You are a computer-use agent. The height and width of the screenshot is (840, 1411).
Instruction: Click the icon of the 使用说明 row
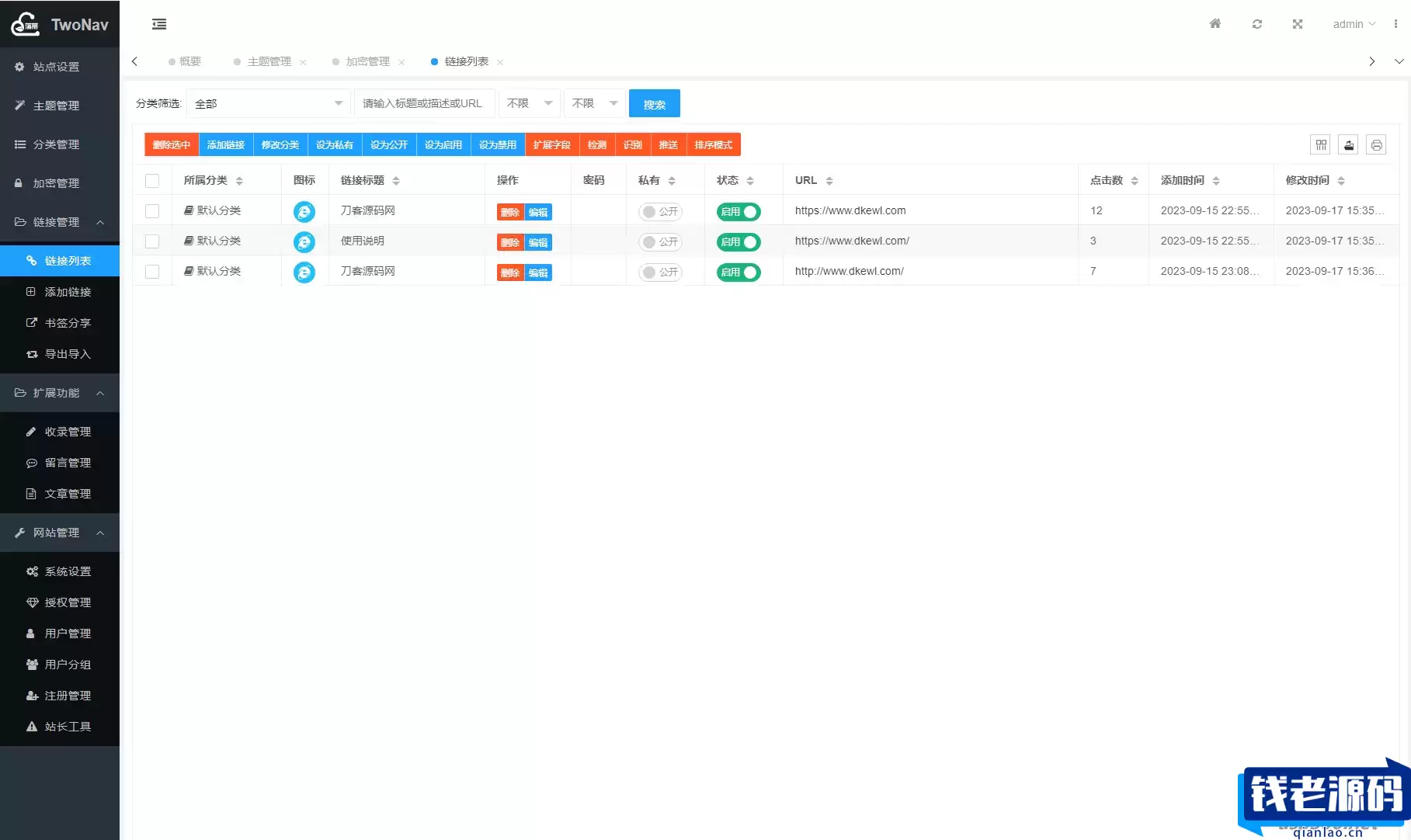click(304, 242)
